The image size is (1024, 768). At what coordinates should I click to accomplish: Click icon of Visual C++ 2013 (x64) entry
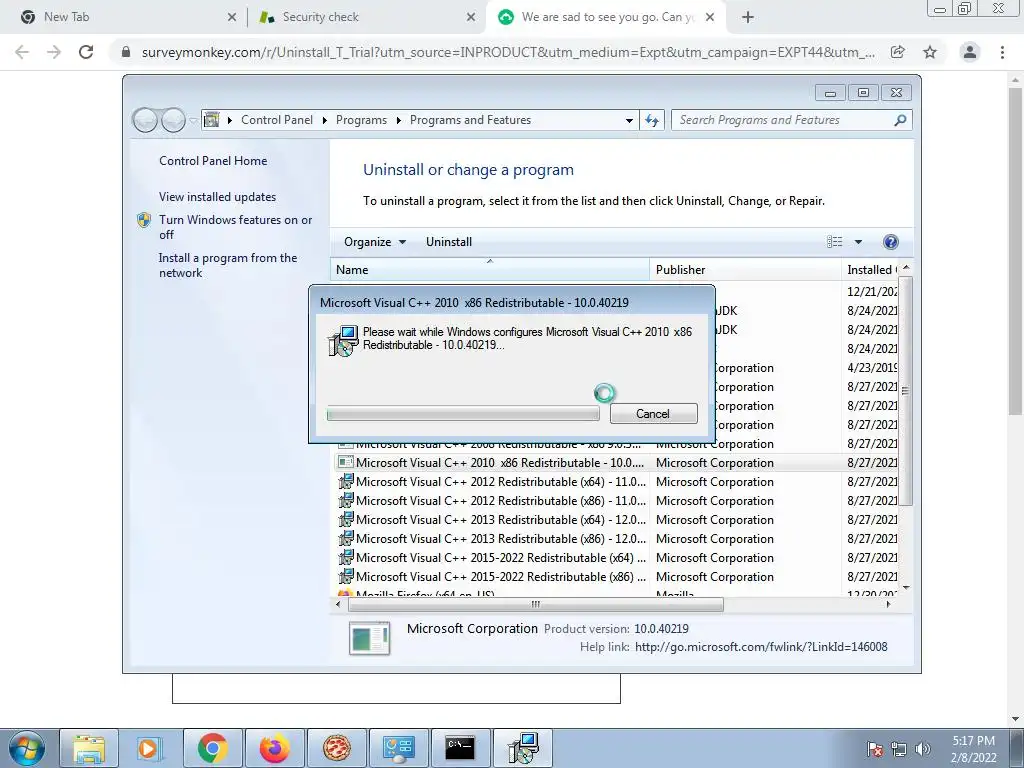click(x=345, y=520)
